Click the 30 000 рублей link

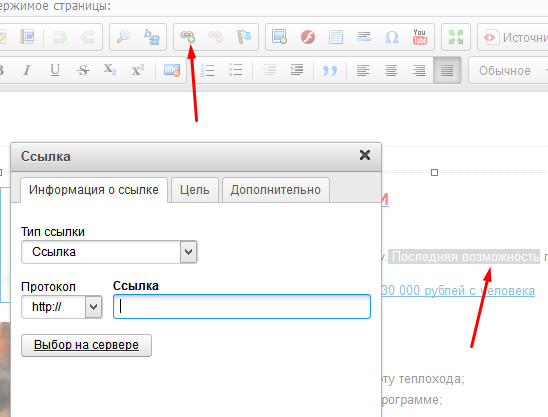pos(458,291)
